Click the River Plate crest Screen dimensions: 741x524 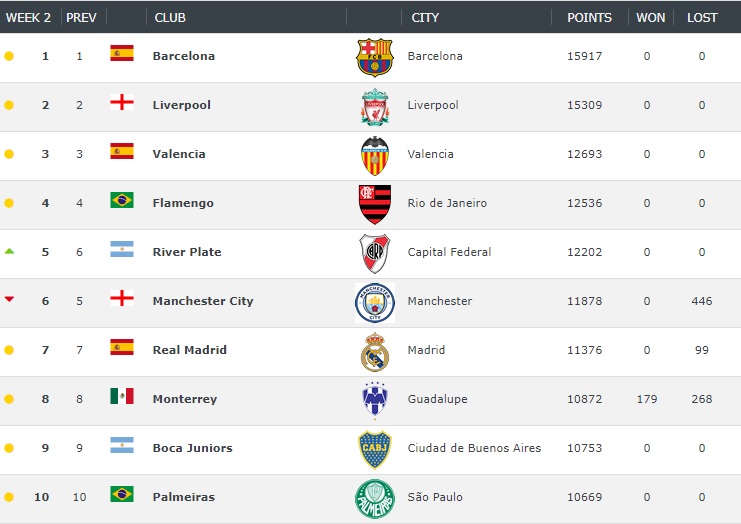375,253
